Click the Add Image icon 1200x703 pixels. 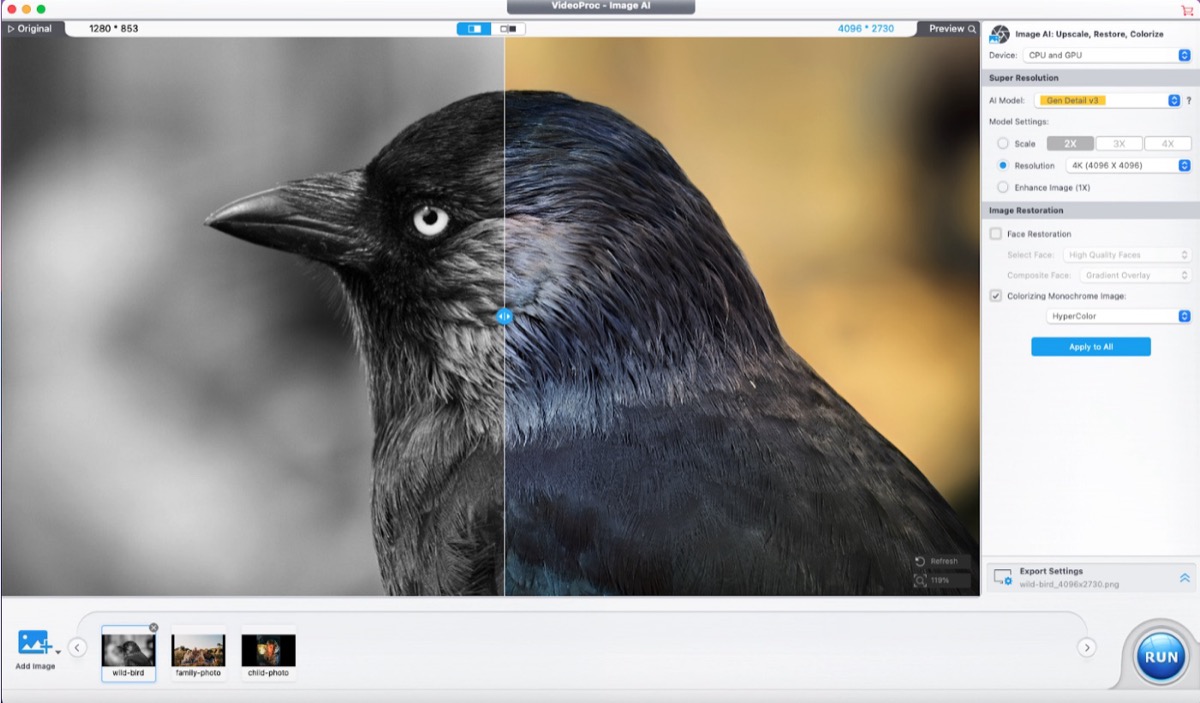click(34, 642)
